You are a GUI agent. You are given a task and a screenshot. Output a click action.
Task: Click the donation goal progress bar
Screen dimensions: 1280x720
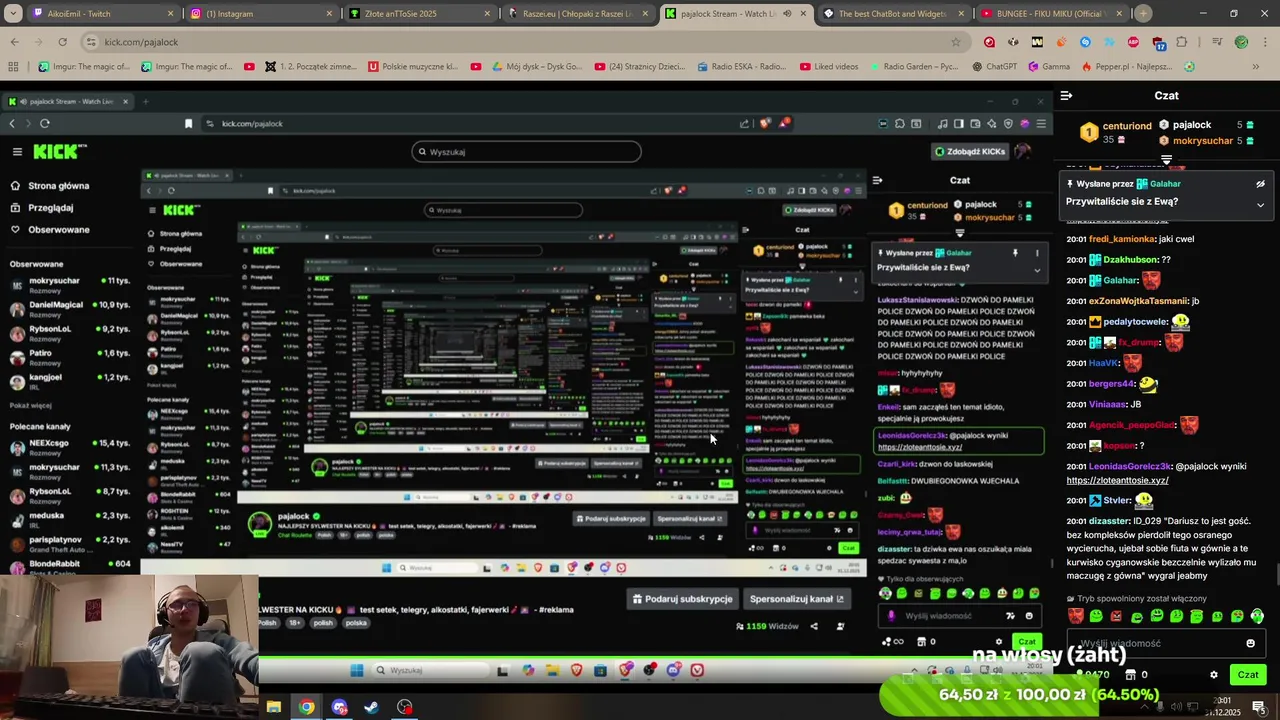coord(1048,694)
